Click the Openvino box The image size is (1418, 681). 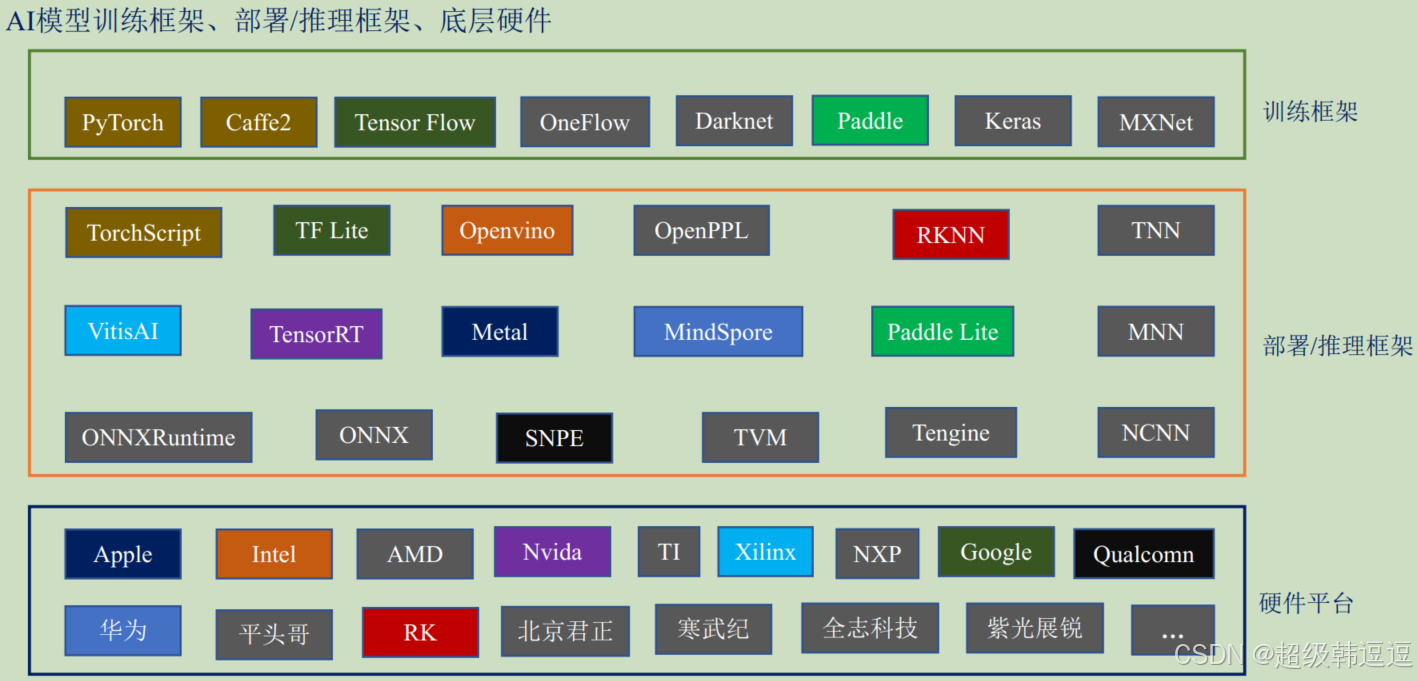pos(507,230)
